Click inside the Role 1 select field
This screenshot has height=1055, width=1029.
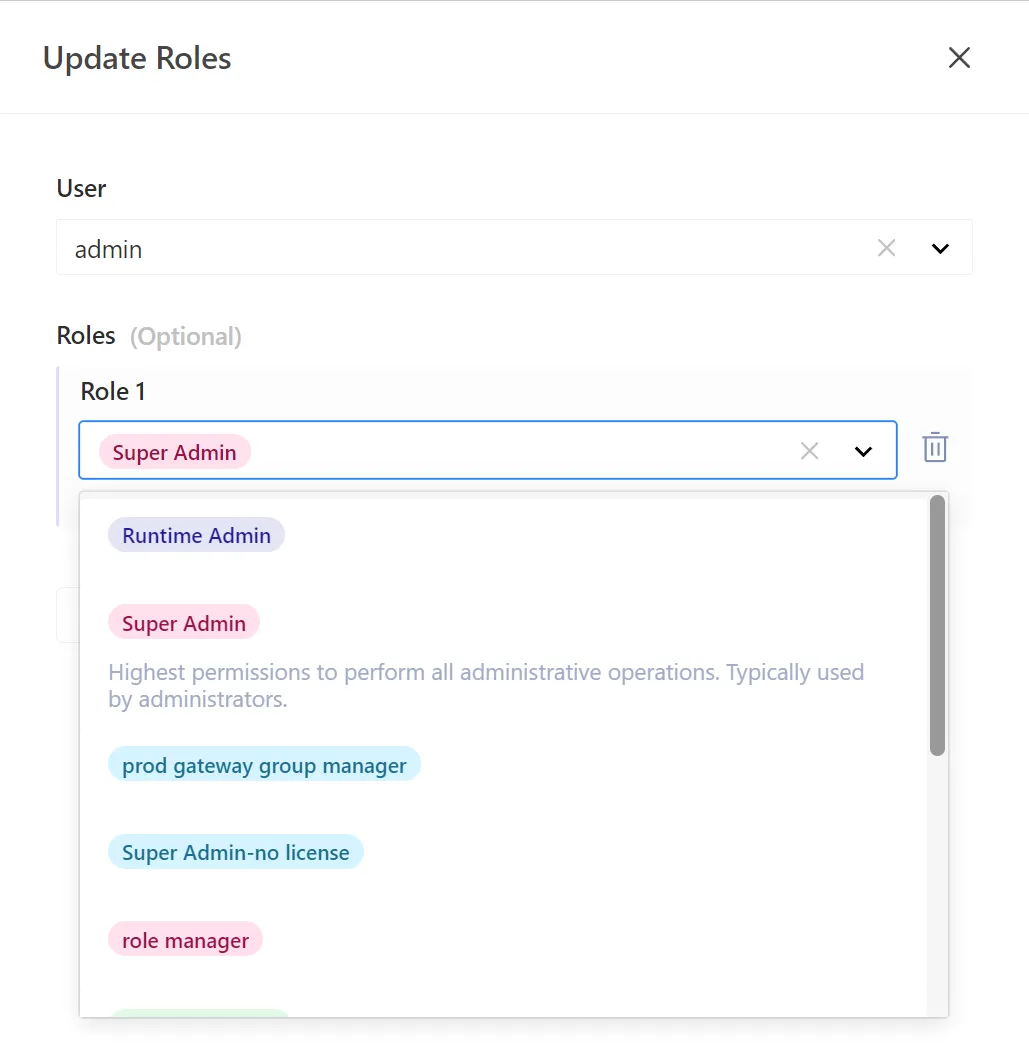coord(488,450)
